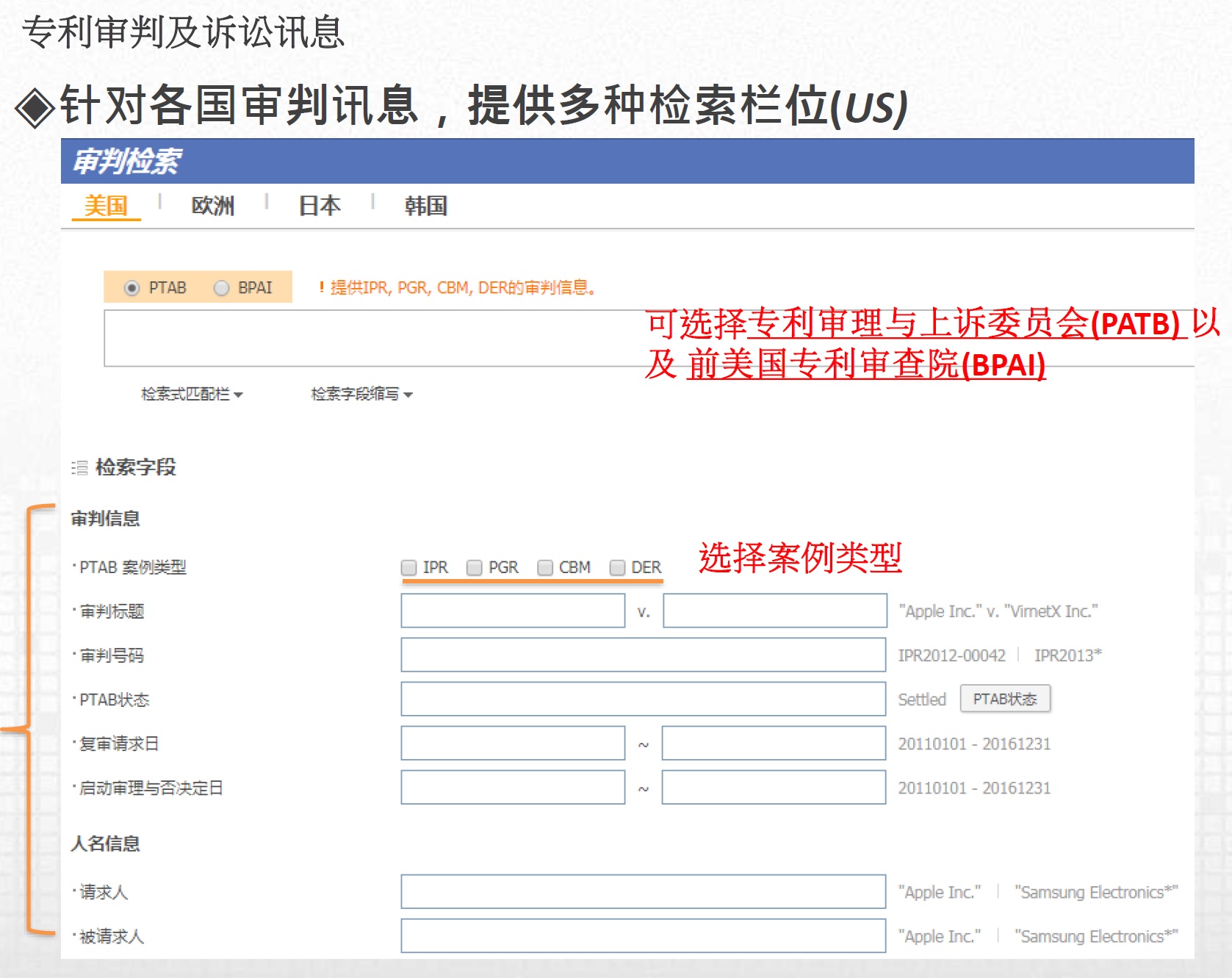Click the 审判检索 header title
The image size is (1232, 978).
(126, 161)
